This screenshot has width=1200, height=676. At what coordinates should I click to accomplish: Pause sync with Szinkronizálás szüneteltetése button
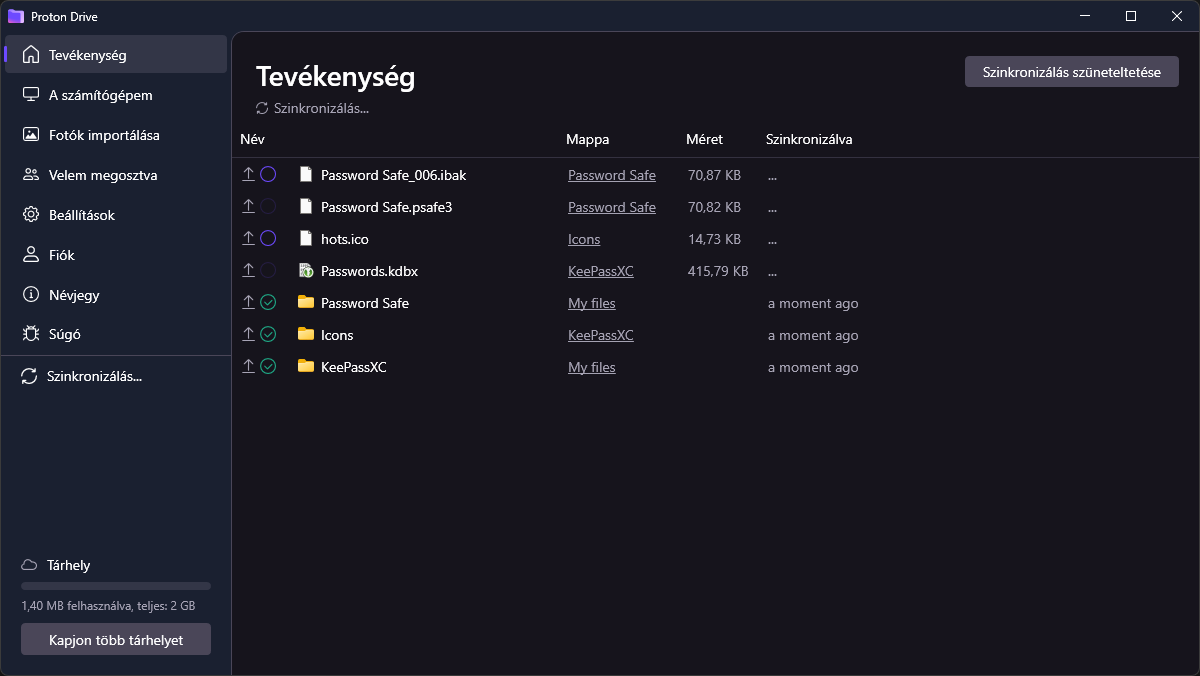click(x=1072, y=72)
